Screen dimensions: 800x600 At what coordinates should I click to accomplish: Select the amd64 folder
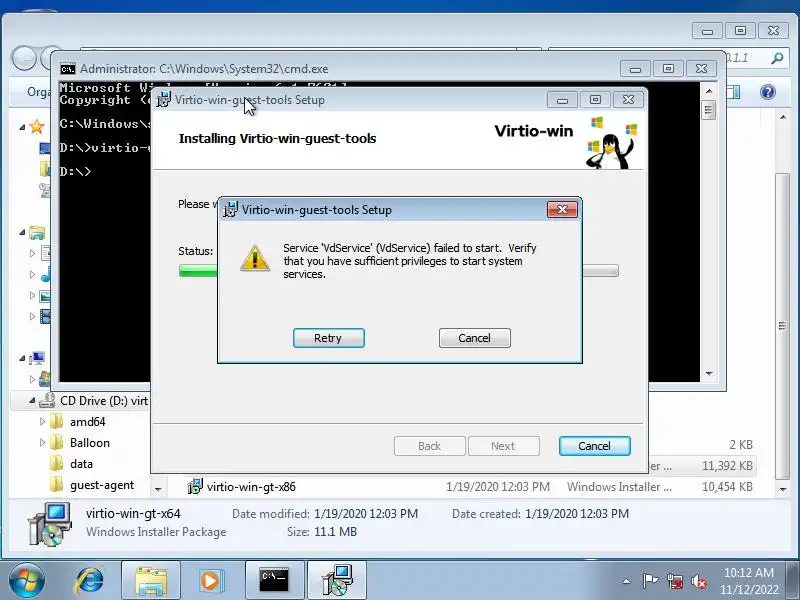87,421
